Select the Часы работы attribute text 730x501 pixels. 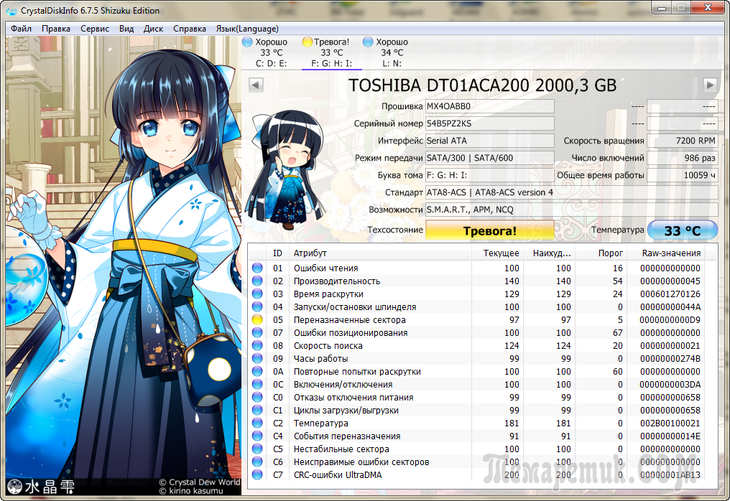(321, 359)
